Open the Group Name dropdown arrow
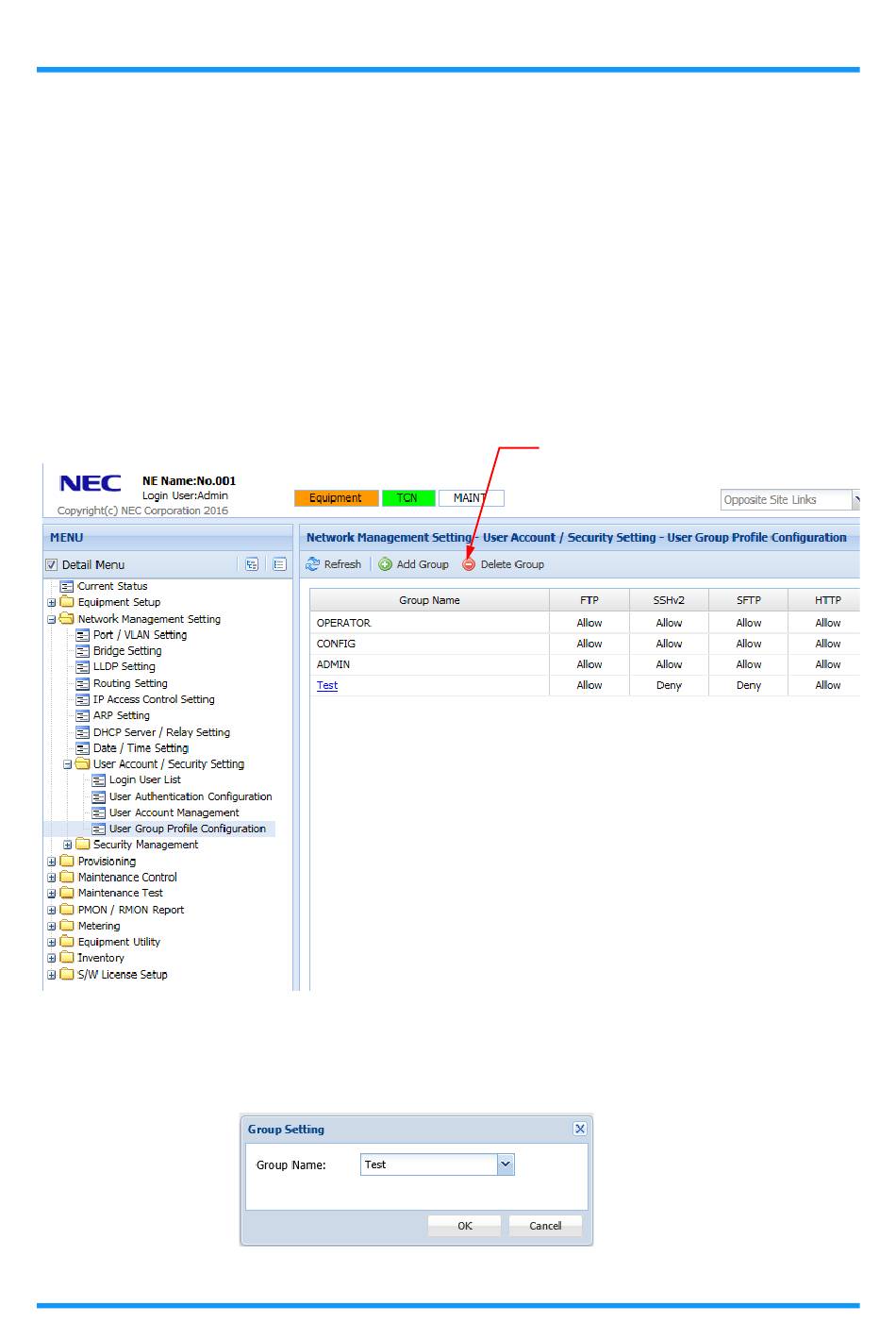 [x=506, y=1164]
